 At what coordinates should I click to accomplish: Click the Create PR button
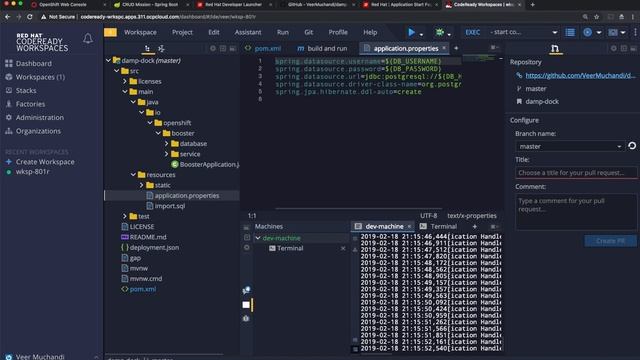click(x=610, y=241)
